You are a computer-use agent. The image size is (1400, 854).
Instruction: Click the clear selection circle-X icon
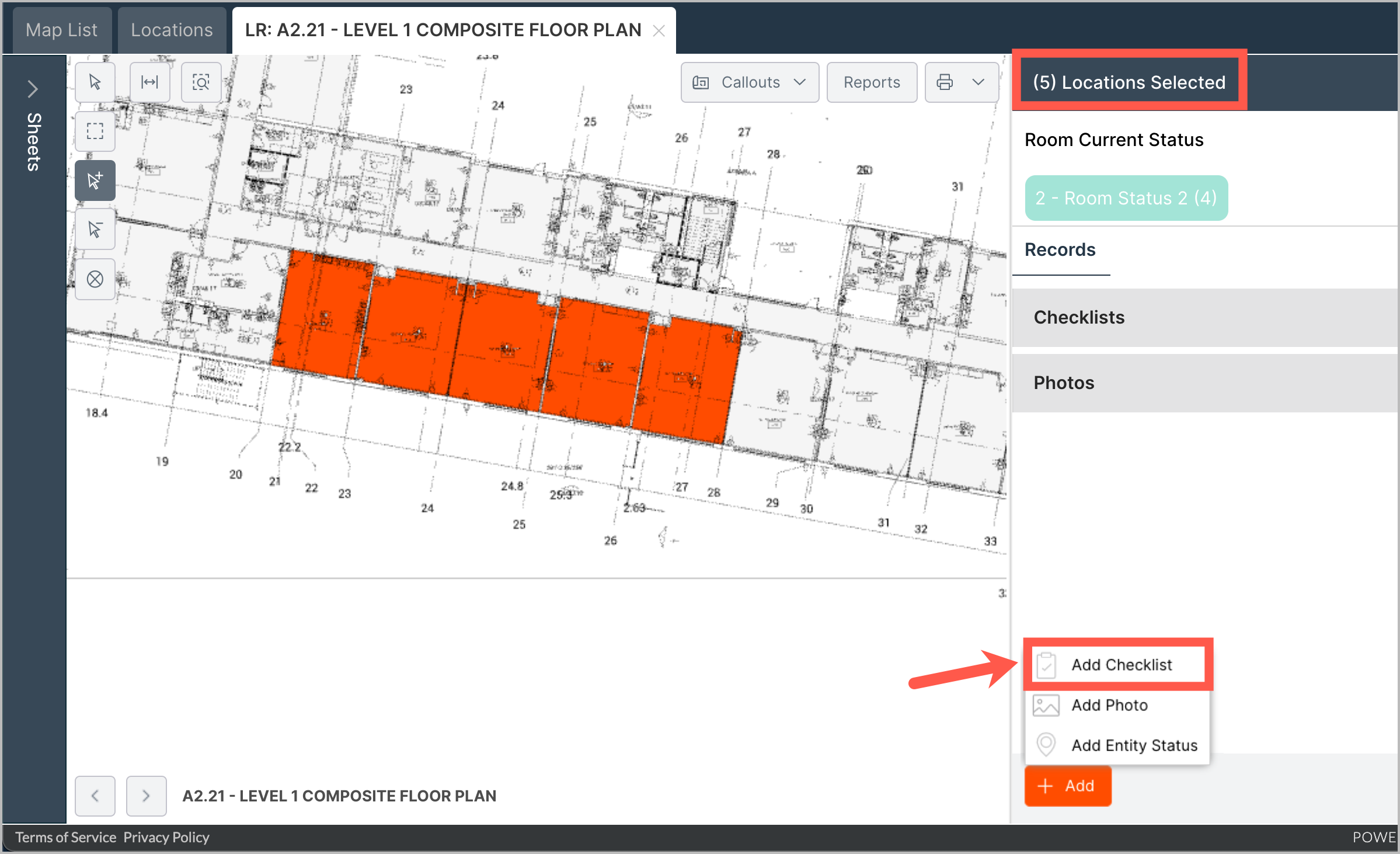[95, 279]
